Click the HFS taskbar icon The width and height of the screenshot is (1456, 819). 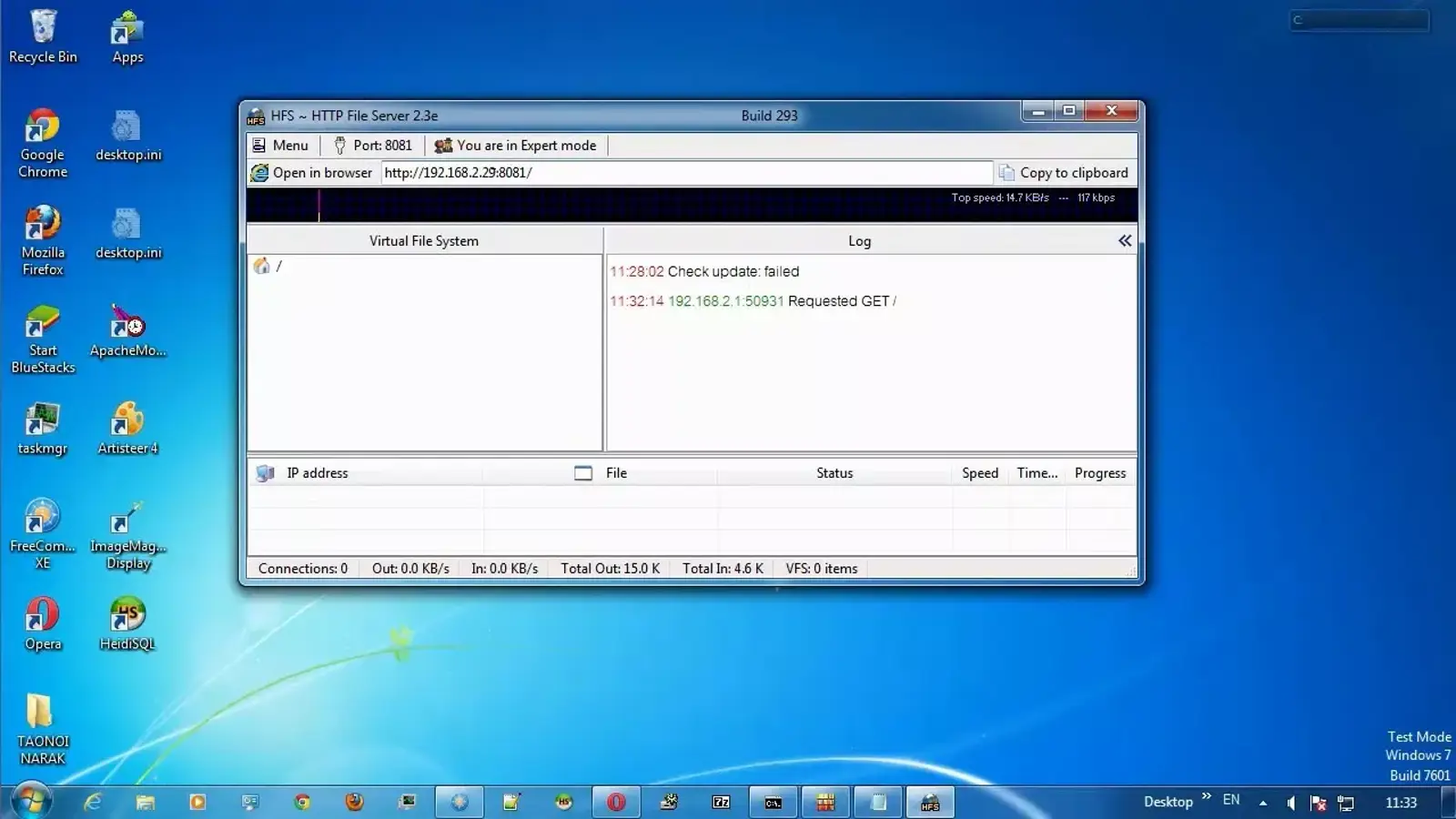930,802
